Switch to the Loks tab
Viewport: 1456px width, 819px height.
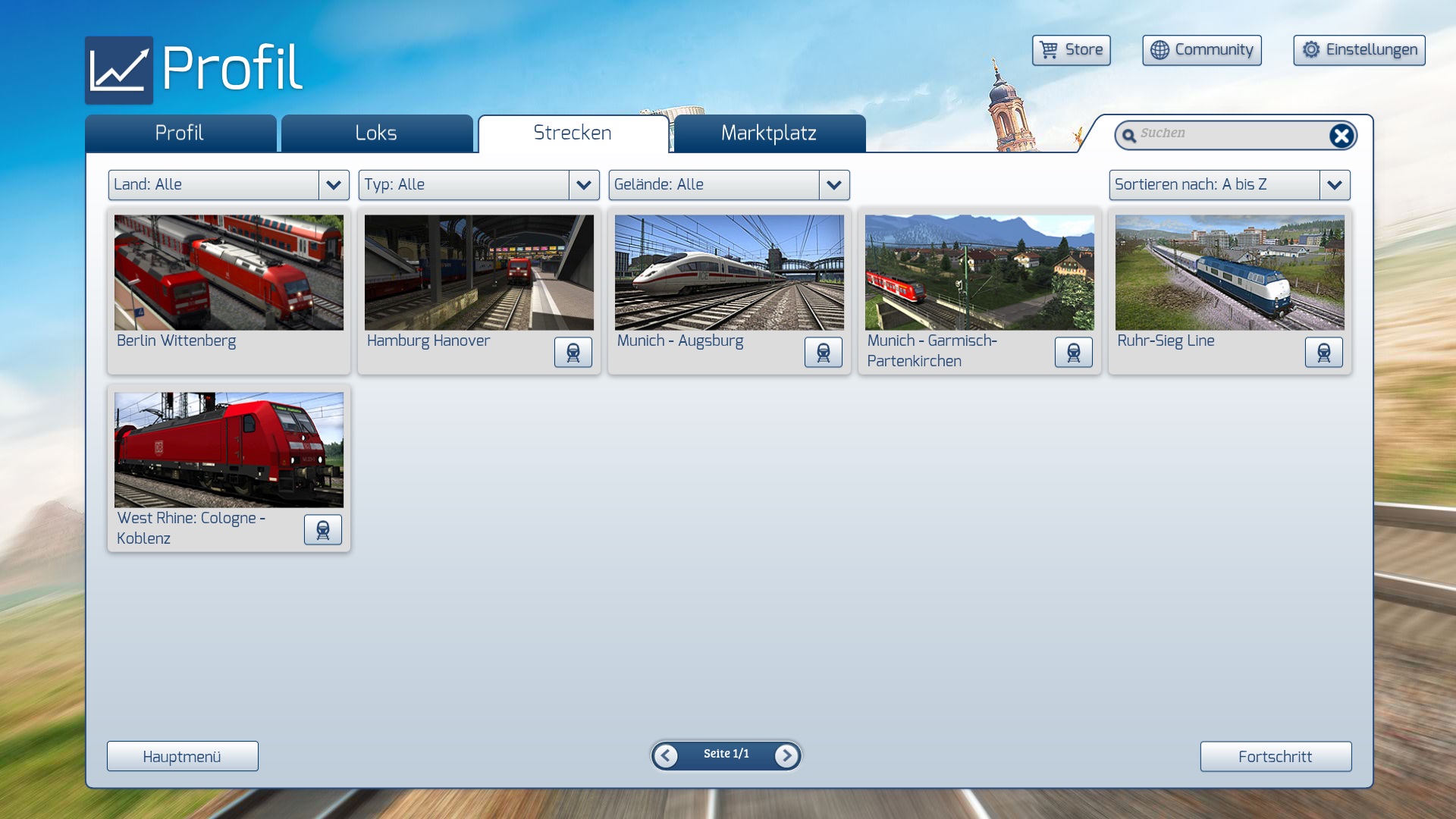pyautogui.click(x=376, y=133)
